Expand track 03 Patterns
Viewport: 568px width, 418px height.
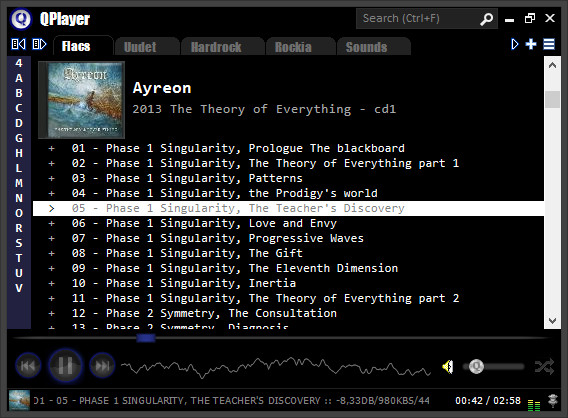(x=52, y=179)
